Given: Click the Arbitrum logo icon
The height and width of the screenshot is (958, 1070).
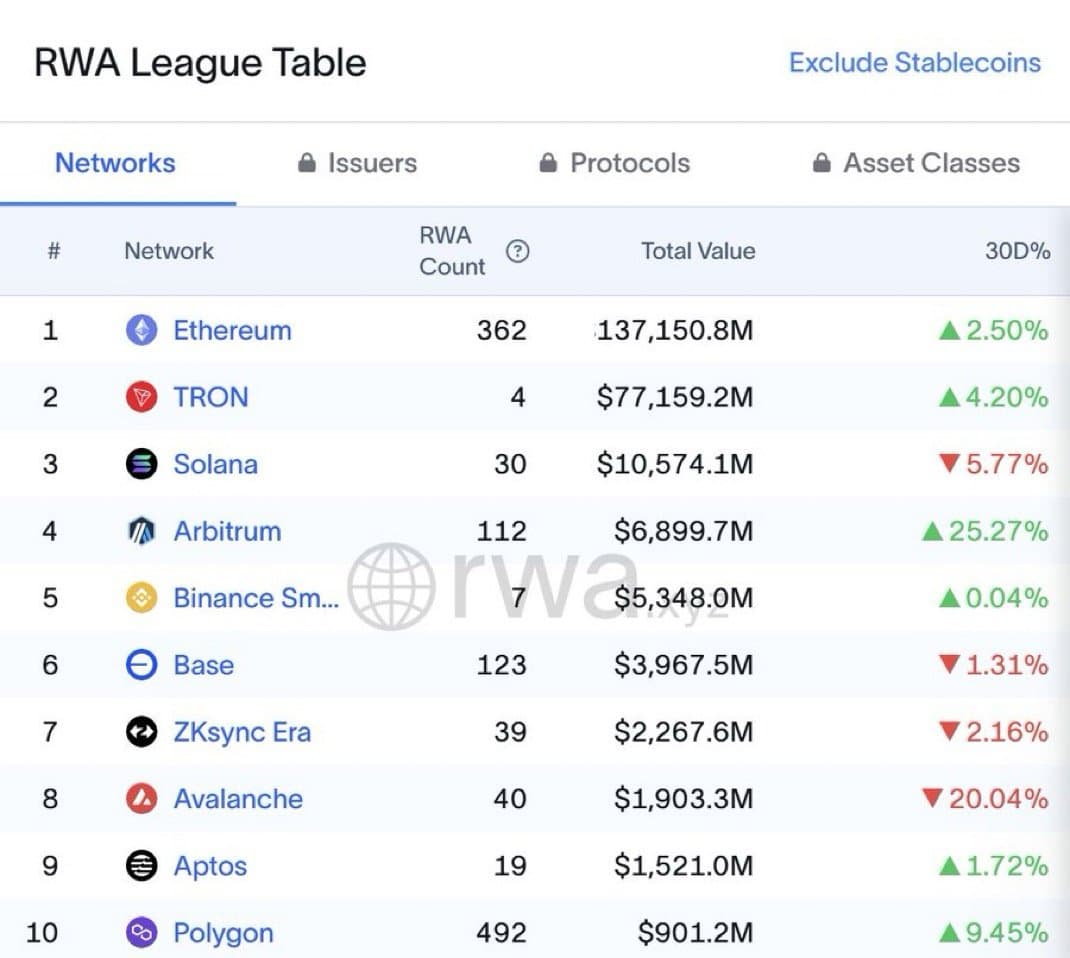Looking at the screenshot, I should [x=141, y=531].
